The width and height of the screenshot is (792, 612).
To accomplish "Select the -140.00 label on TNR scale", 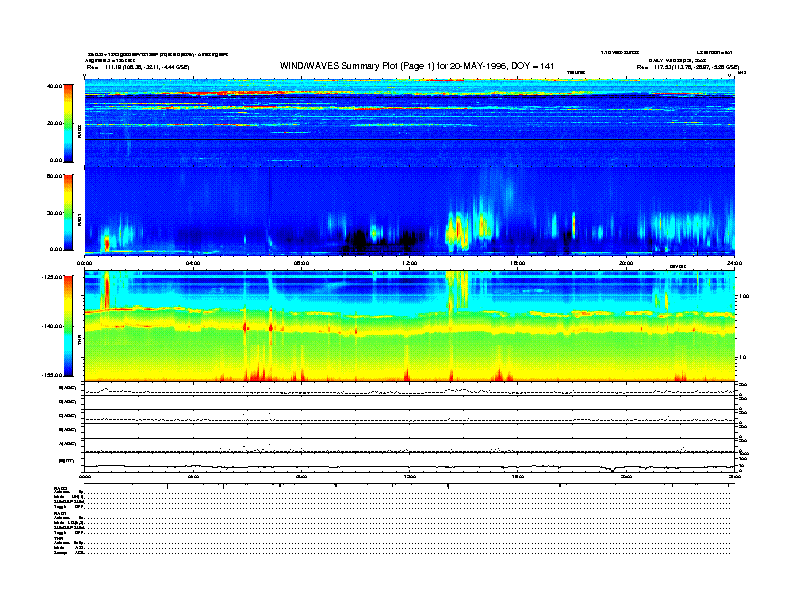I will 52,326.
